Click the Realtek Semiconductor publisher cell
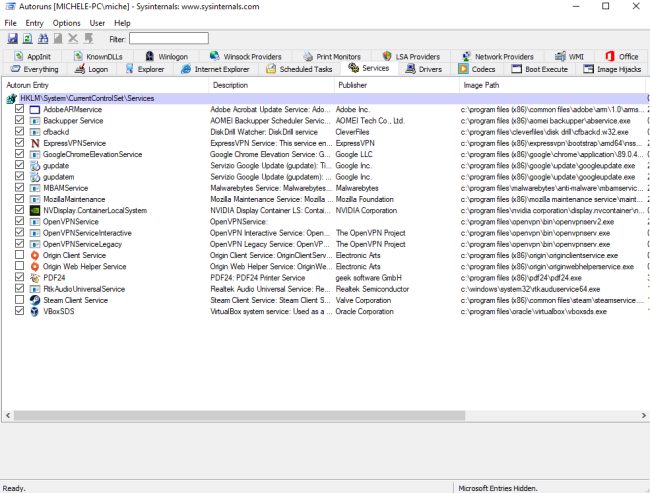650x493 pixels. click(x=372, y=289)
